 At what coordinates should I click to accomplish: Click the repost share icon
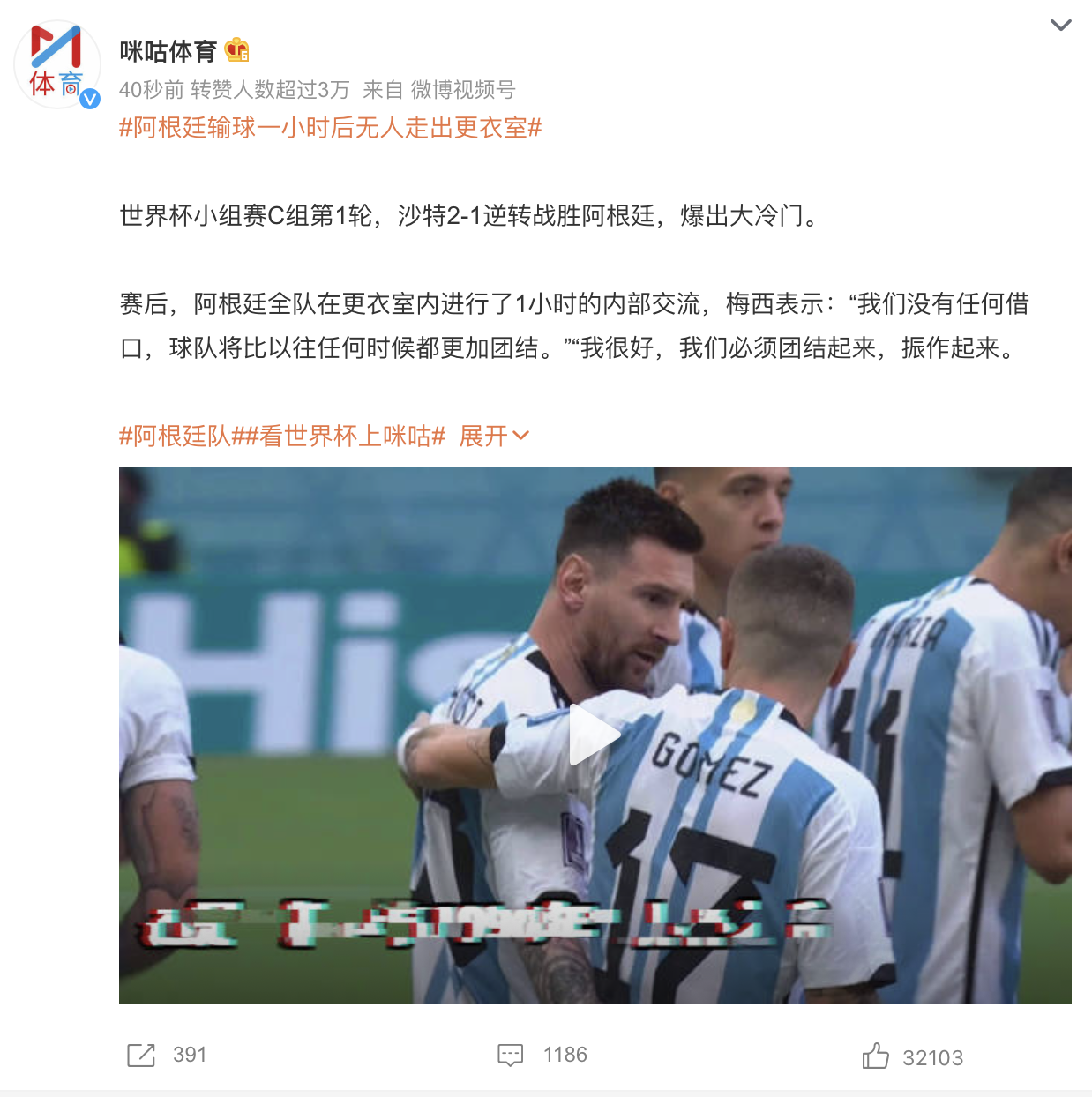pyautogui.click(x=141, y=1055)
